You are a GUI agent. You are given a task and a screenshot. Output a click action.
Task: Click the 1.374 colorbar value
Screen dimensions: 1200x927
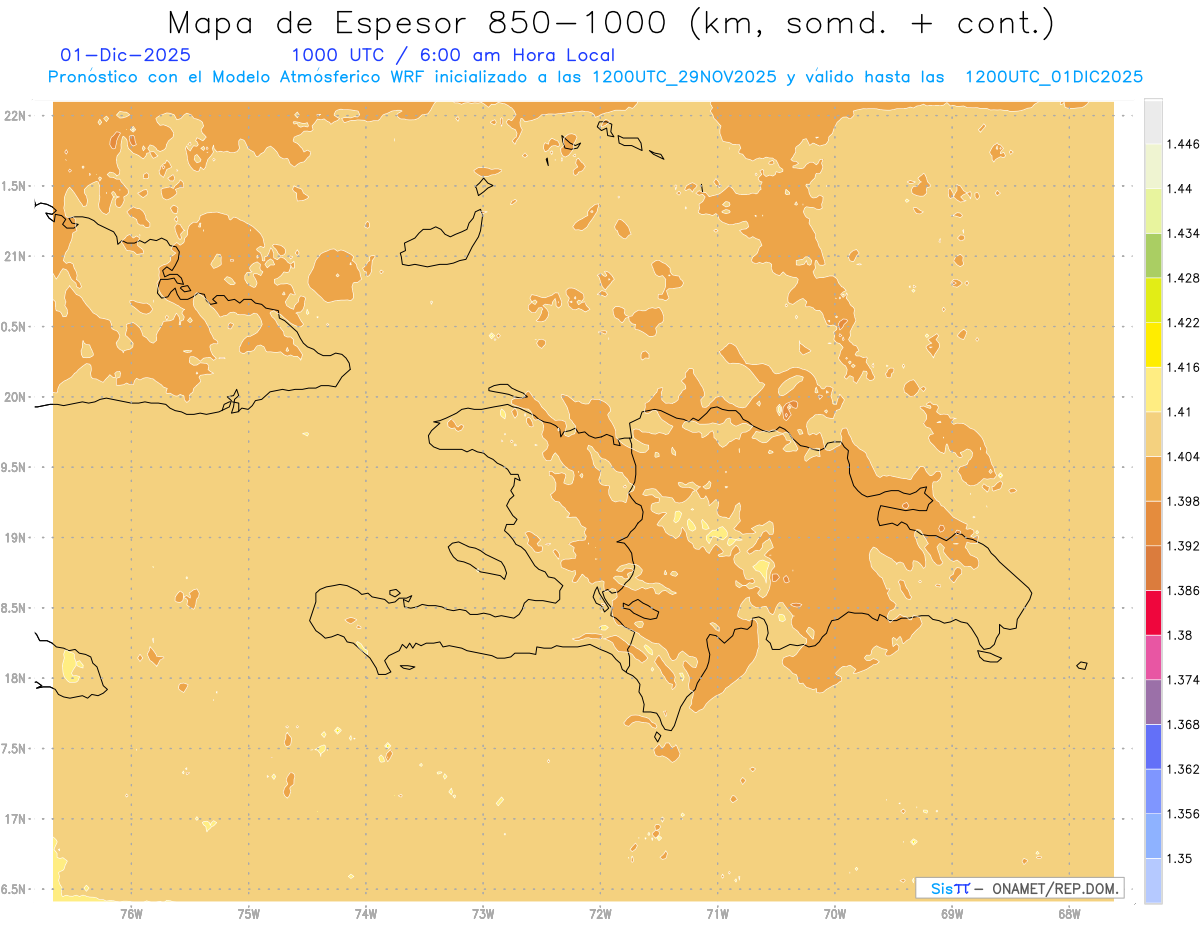[1183, 680]
